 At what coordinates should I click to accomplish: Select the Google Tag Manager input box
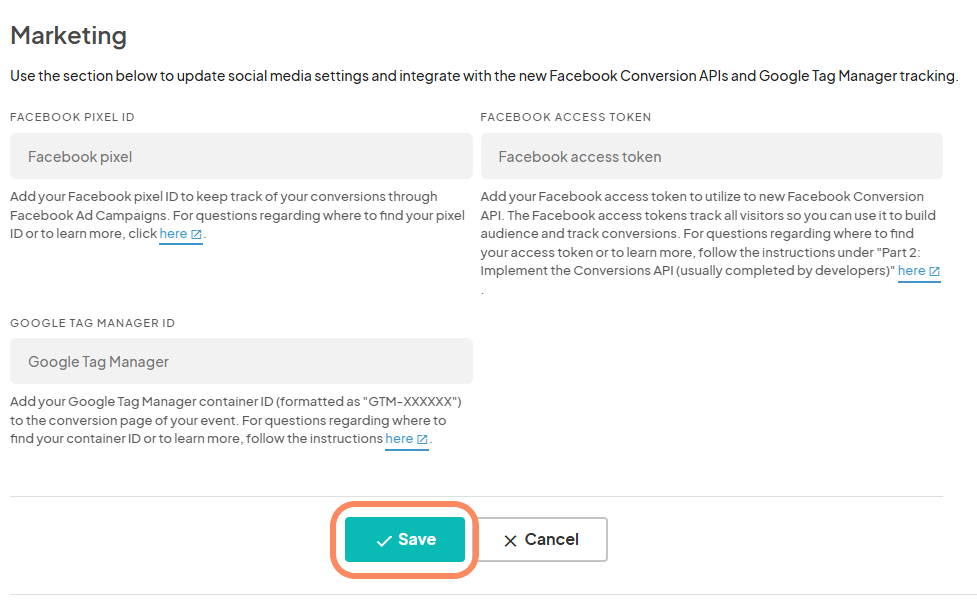(241, 361)
